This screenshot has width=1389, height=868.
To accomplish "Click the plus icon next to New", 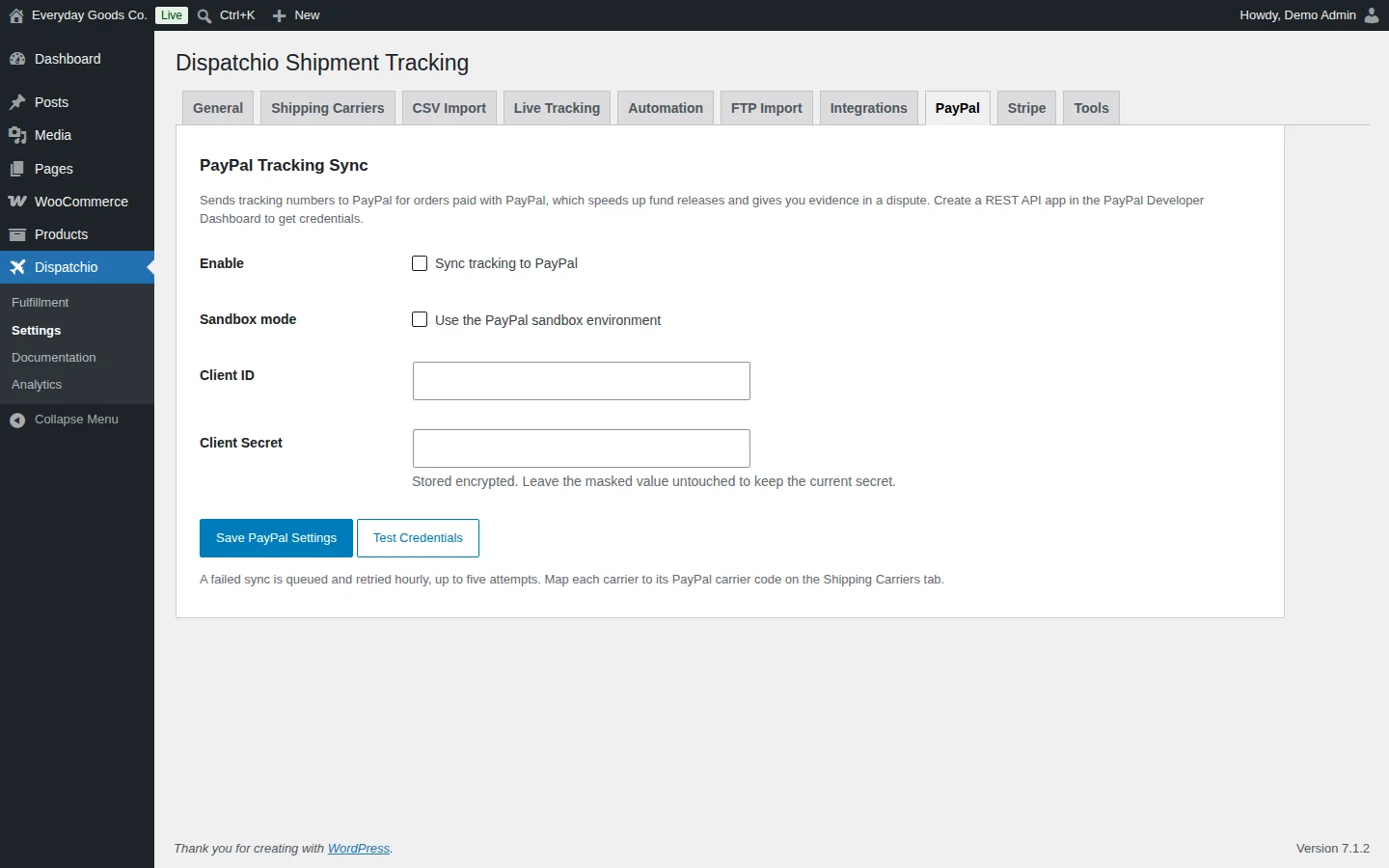I will click(280, 15).
